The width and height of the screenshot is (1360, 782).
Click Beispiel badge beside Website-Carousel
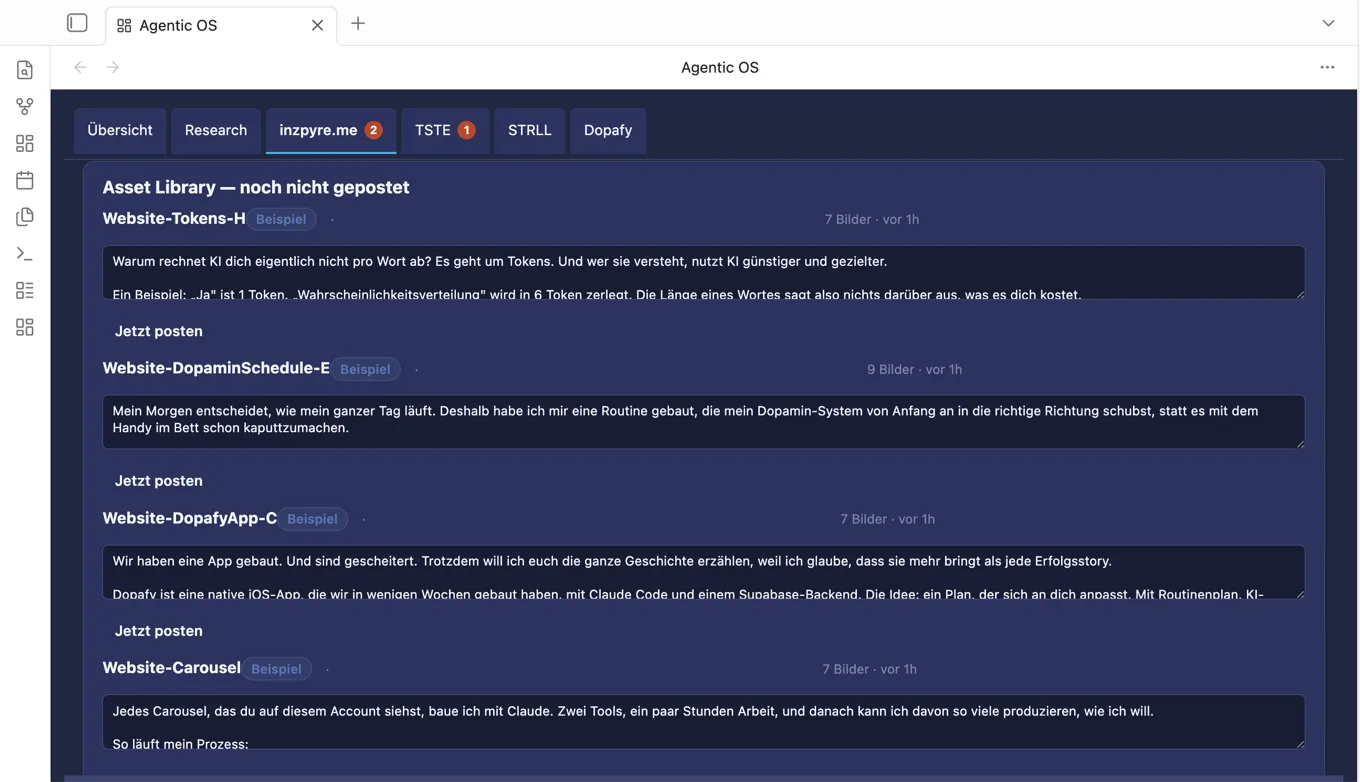[276, 669]
